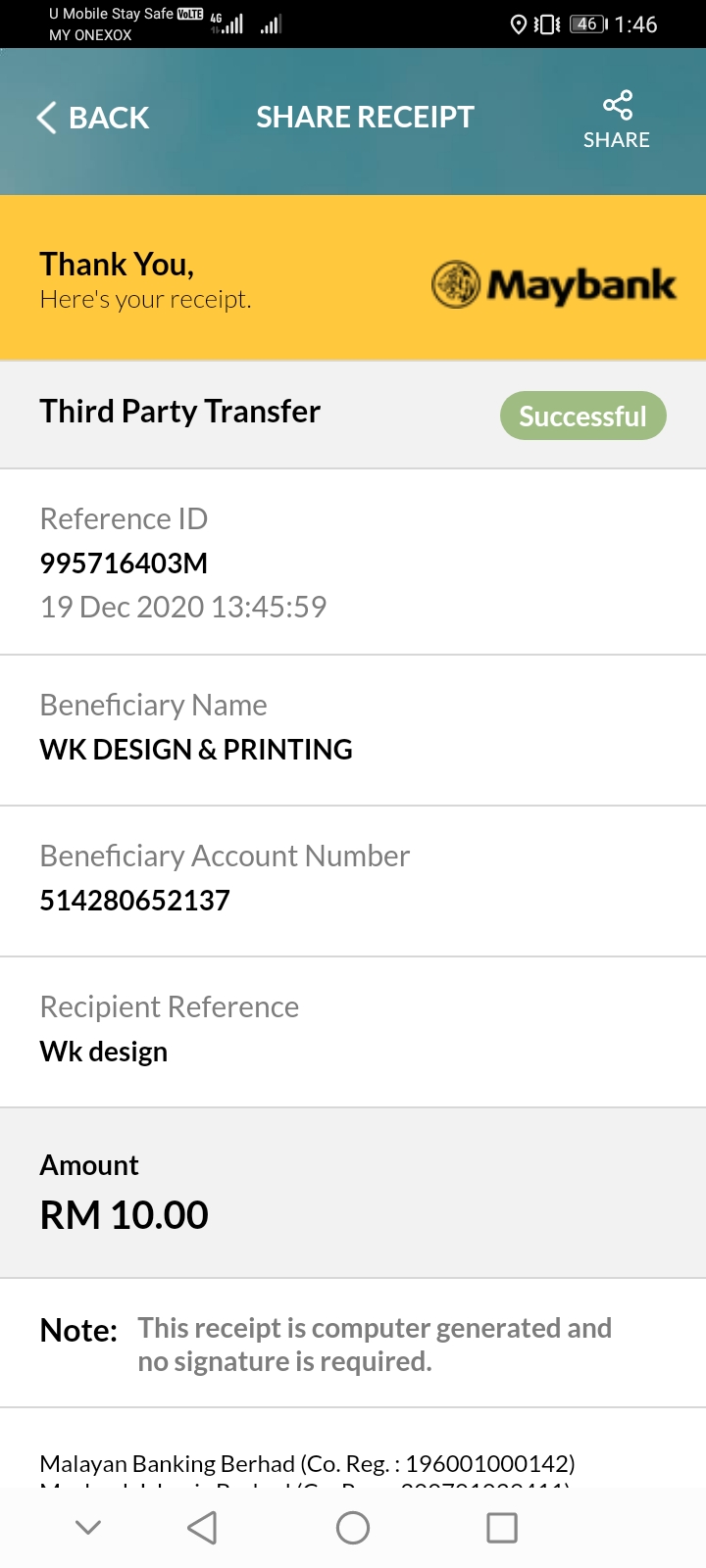Tap the battery indicator in status bar
The width and height of the screenshot is (706, 1568).
point(588,24)
